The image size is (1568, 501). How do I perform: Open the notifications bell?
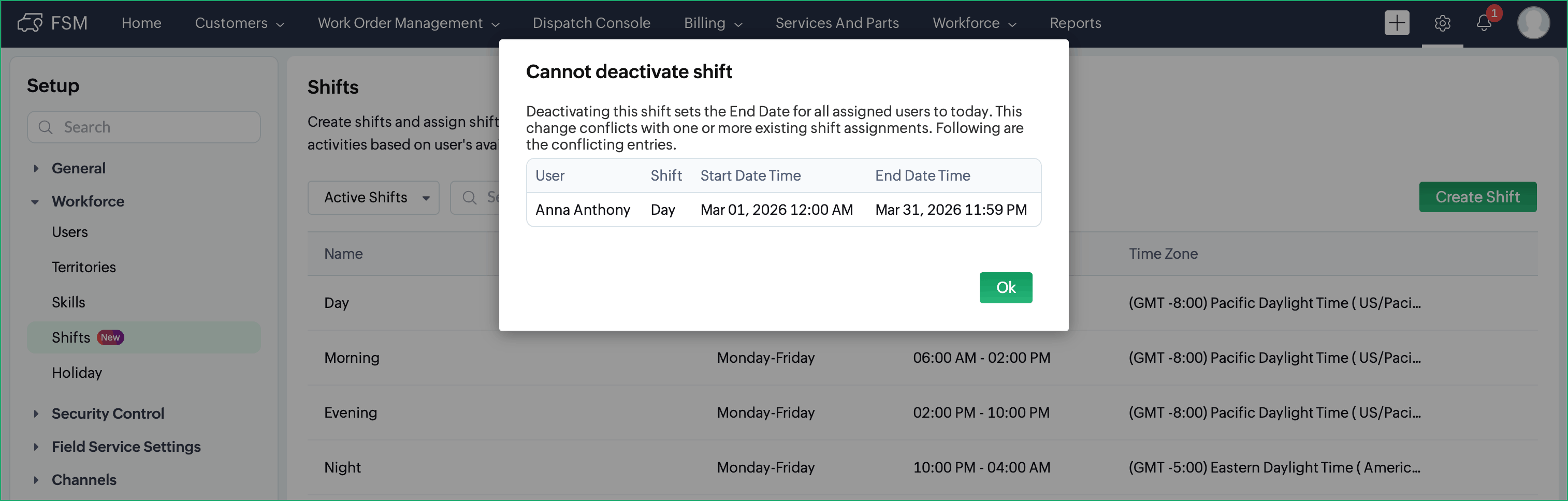pos(1484,23)
